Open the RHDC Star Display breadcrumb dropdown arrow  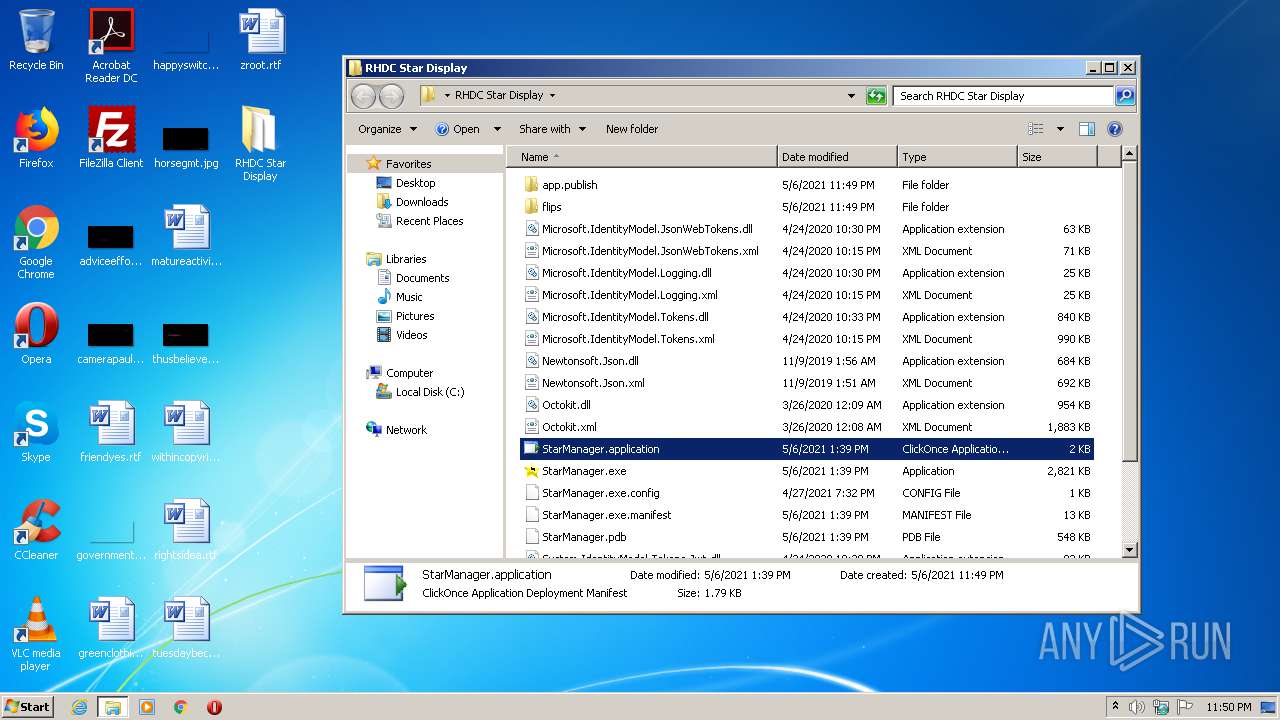552,96
